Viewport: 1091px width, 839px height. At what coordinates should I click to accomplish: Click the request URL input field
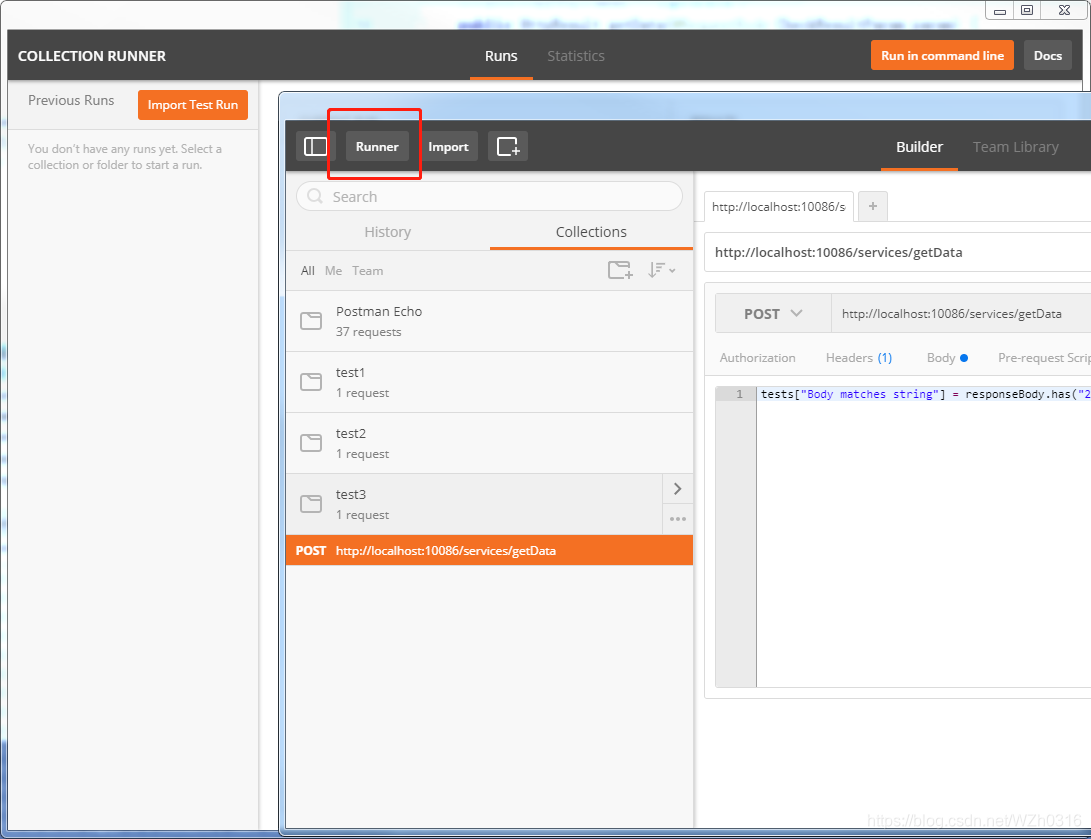tap(960, 314)
